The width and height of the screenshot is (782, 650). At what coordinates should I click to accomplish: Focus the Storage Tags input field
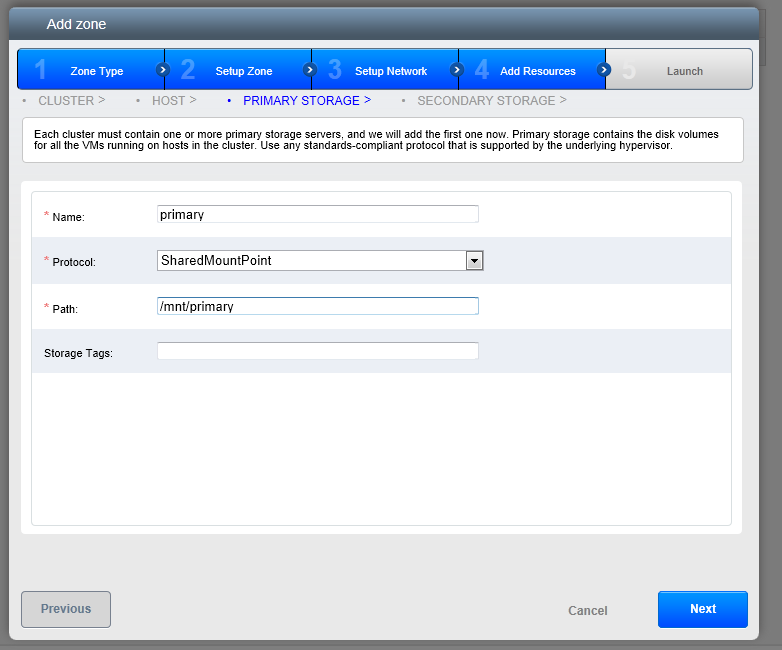pyautogui.click(x=318, y=351)
